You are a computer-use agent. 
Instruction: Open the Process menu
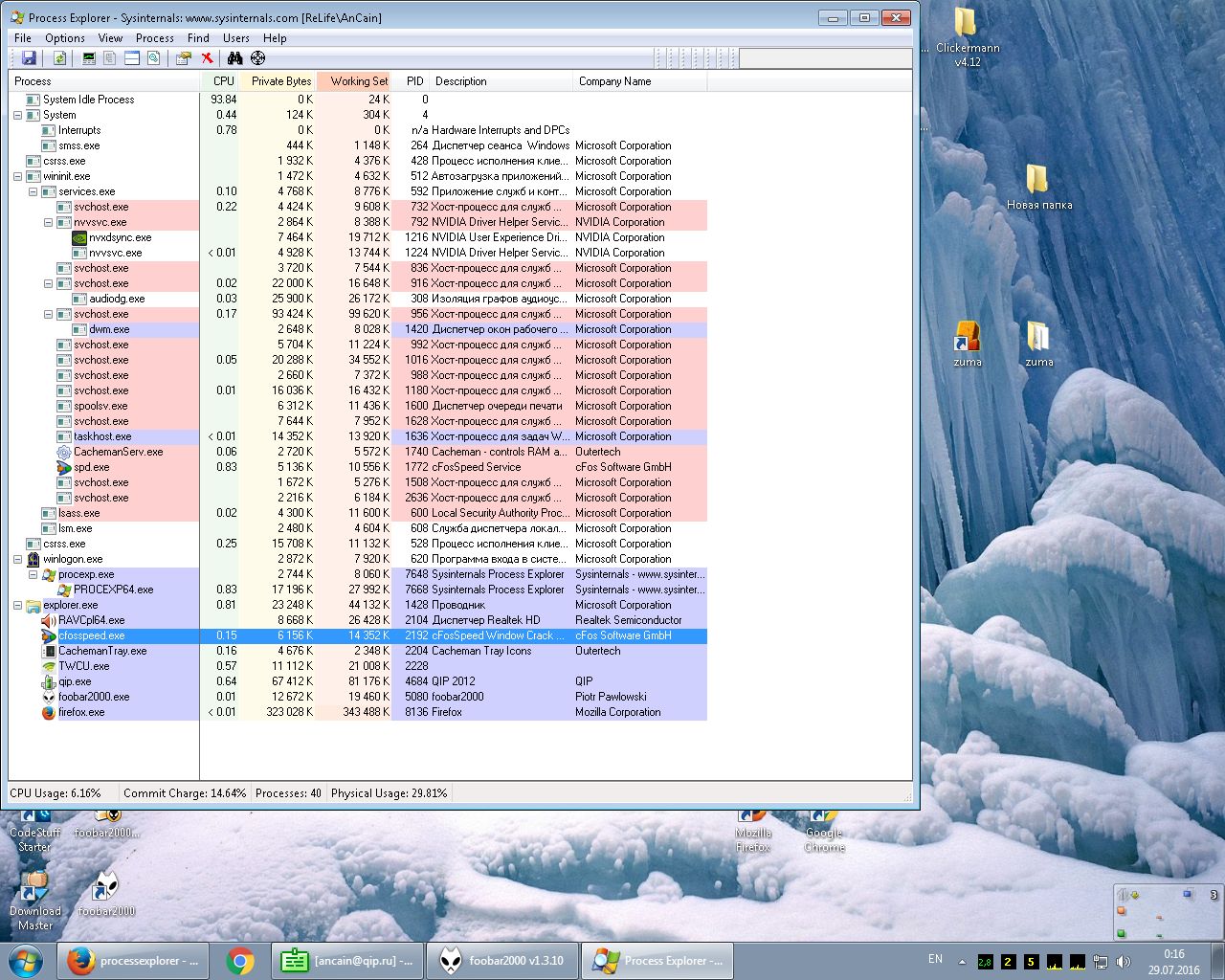coord(155,38)
